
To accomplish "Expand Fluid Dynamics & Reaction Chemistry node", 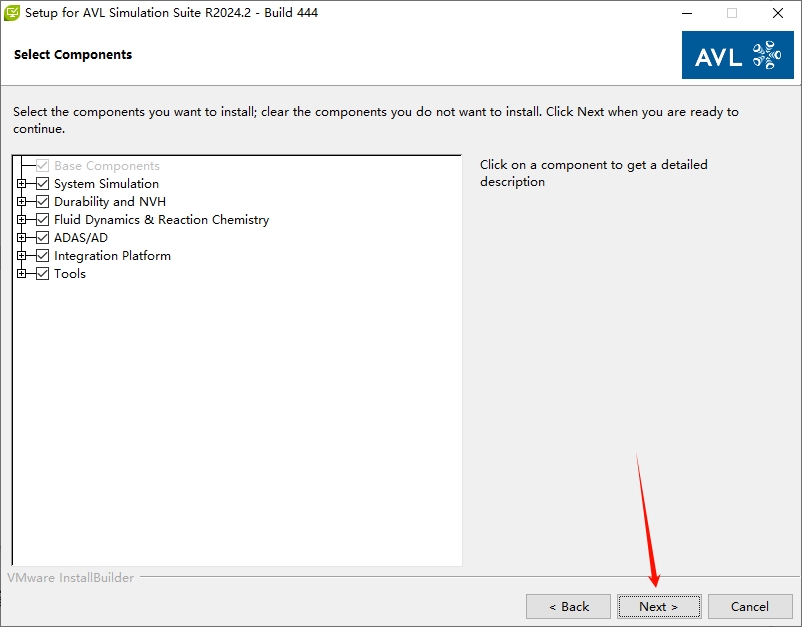I will point(22,220).
